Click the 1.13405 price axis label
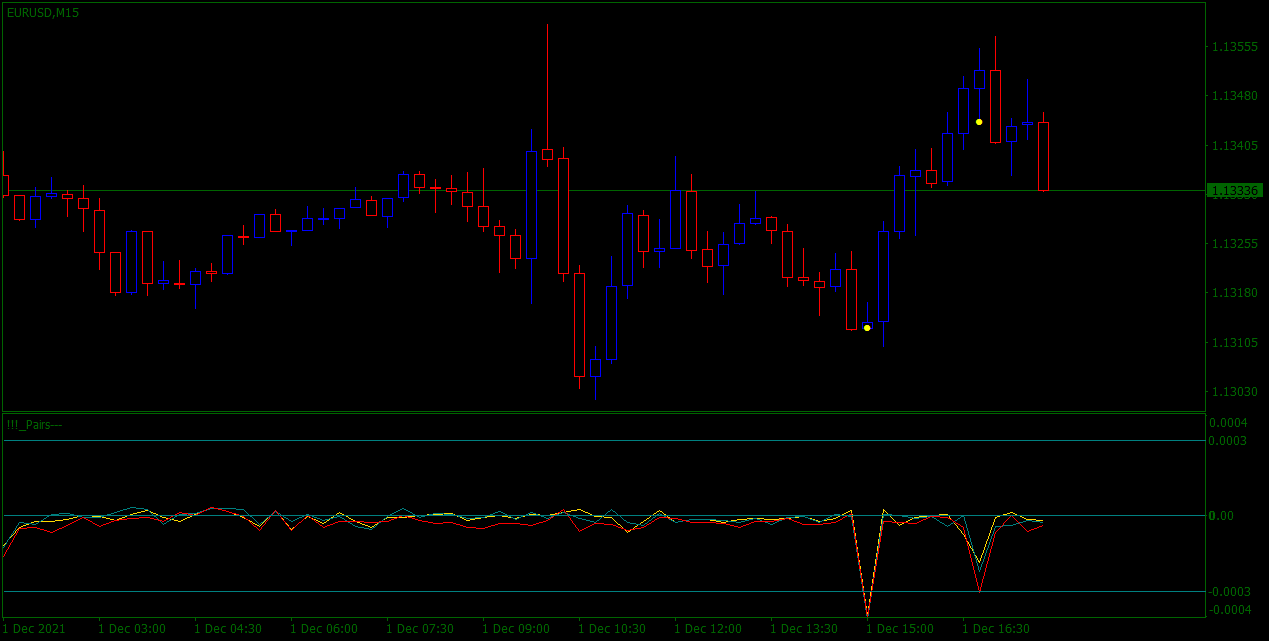 1234,146
